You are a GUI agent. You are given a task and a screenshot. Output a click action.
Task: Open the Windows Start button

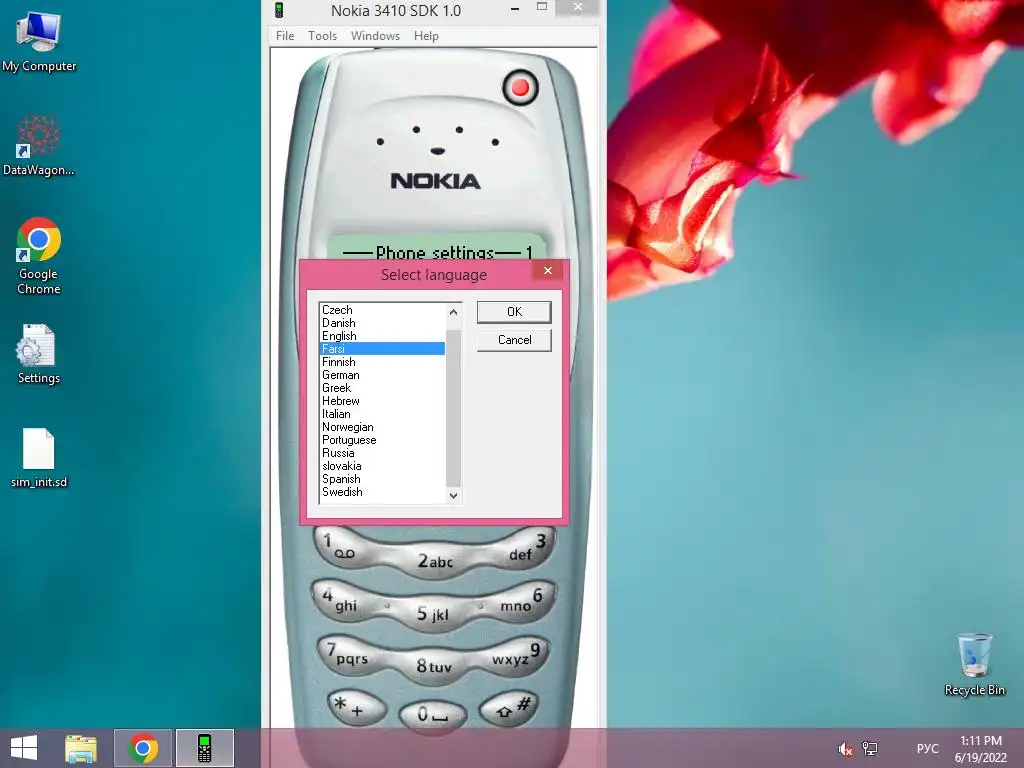click(x=24, y=748)
